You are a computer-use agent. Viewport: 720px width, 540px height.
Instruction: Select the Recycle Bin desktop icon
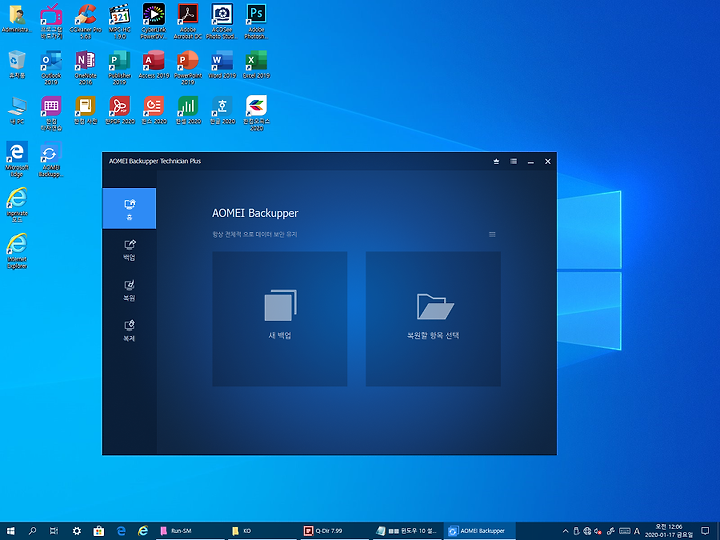click(17, 65)
